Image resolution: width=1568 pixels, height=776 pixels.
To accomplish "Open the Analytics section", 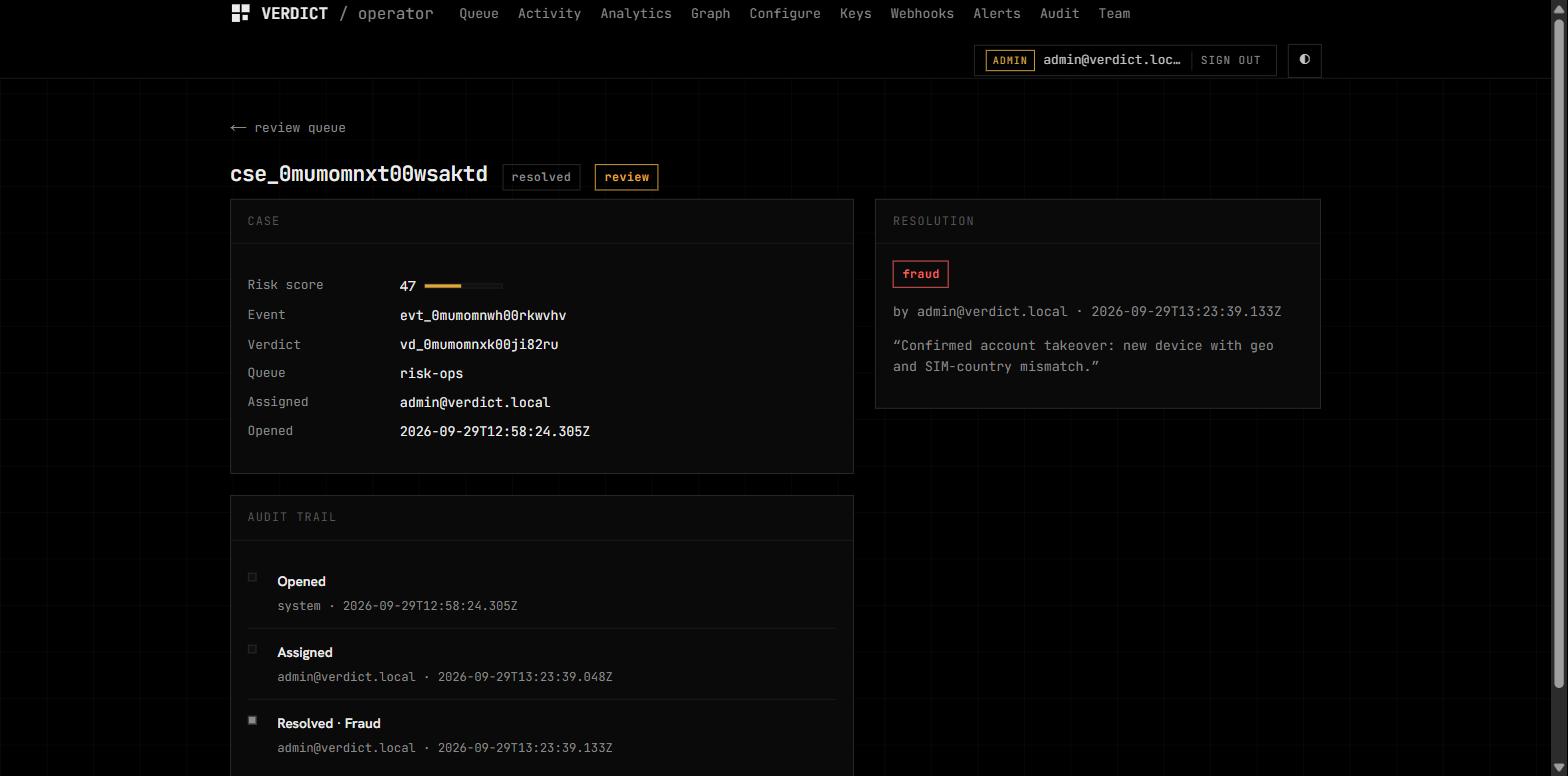I will tap(636, 14).
